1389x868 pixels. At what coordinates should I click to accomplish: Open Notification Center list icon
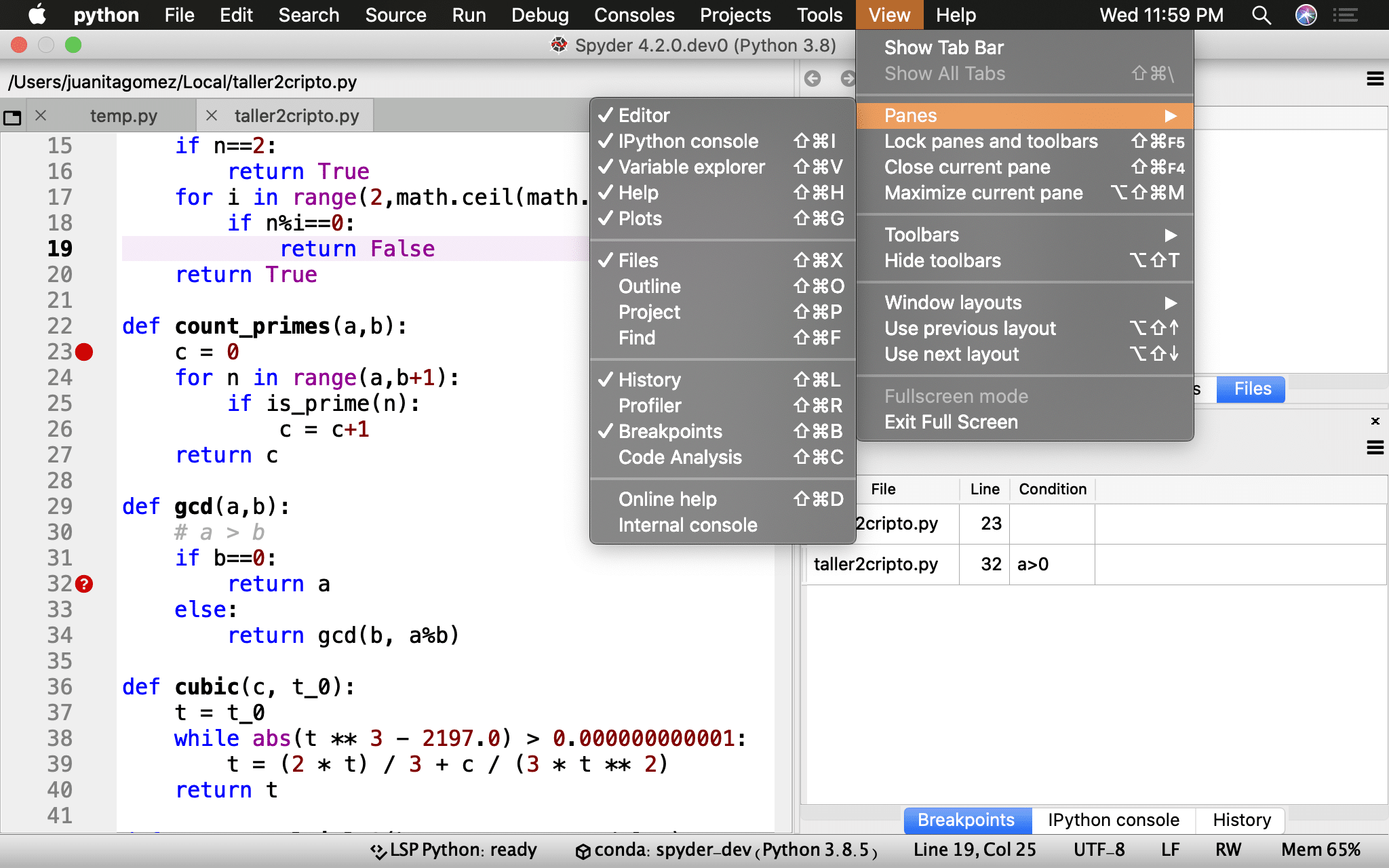tap(1345, 14)
